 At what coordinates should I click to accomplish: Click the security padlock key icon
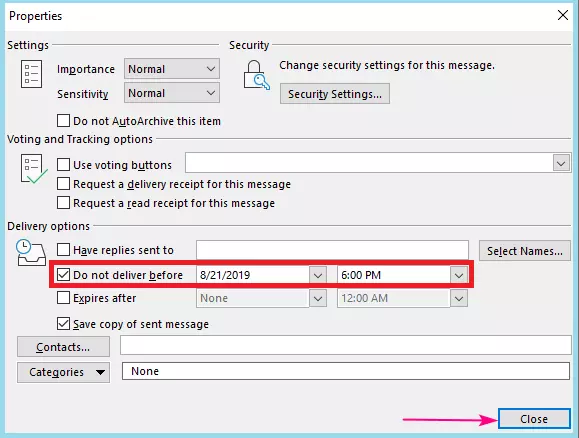pyautogui.click(x=256, y=76)
